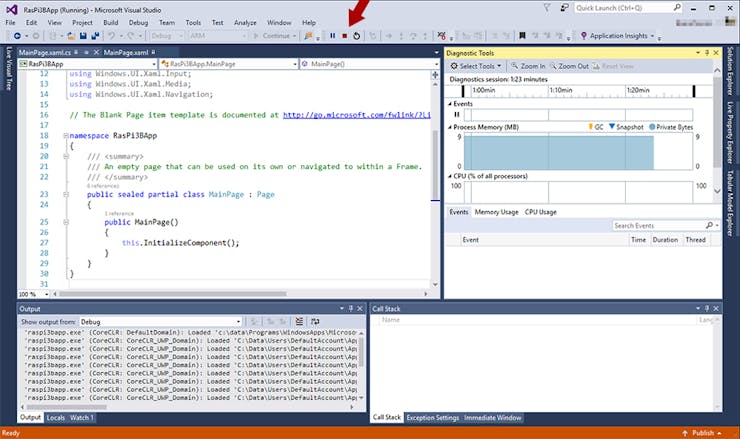Click the pause icon in the Events track
Viewport: 740px width, 439px height.
456,114
